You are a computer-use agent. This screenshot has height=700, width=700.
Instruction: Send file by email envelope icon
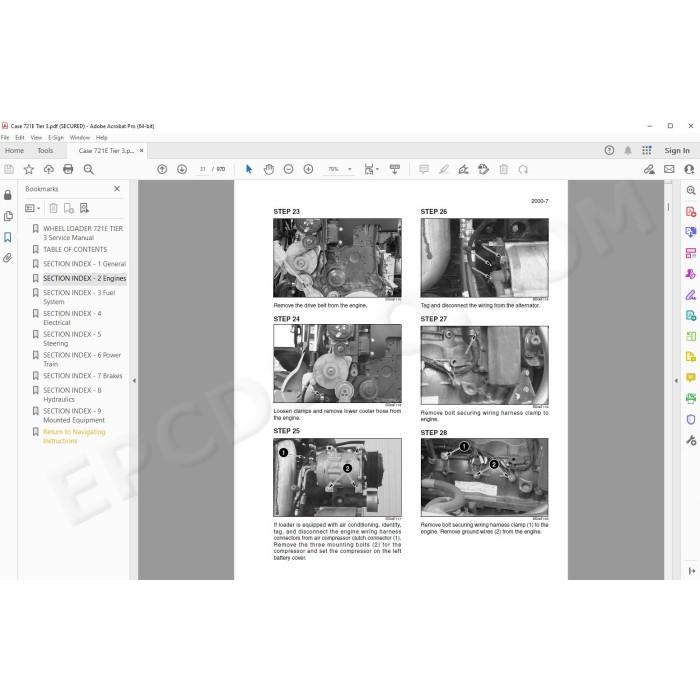[669, 169]
